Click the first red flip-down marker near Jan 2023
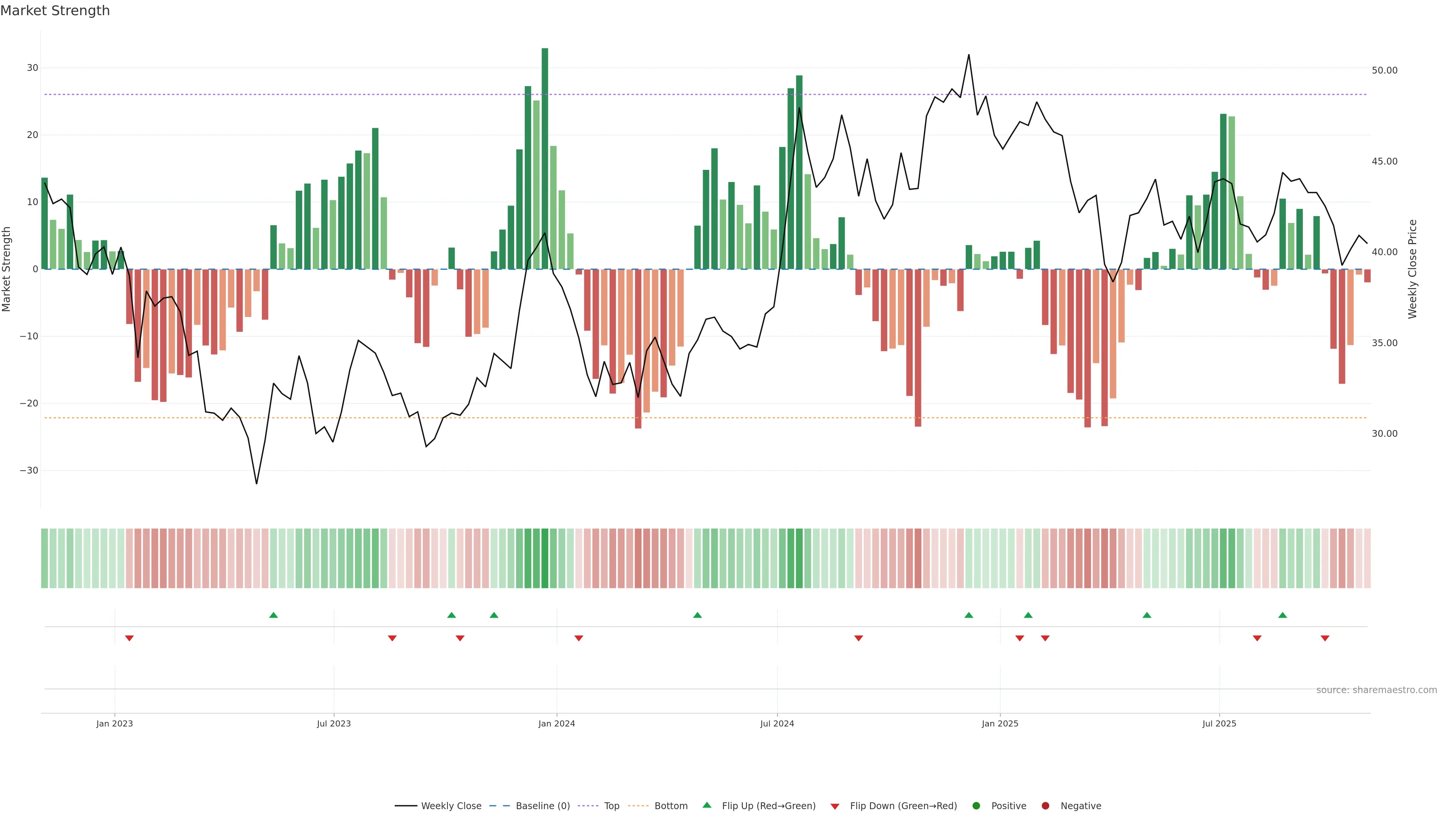 [x=129, y=638]
